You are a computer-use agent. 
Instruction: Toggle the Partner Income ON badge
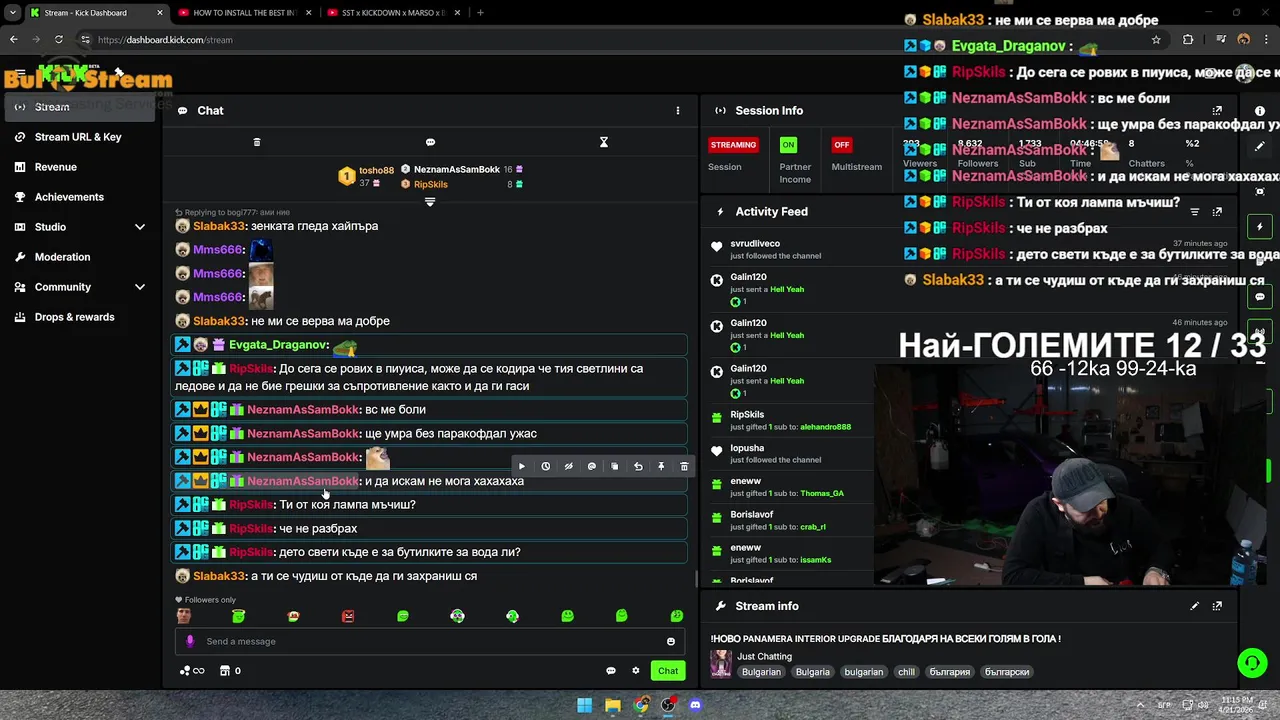789,145
